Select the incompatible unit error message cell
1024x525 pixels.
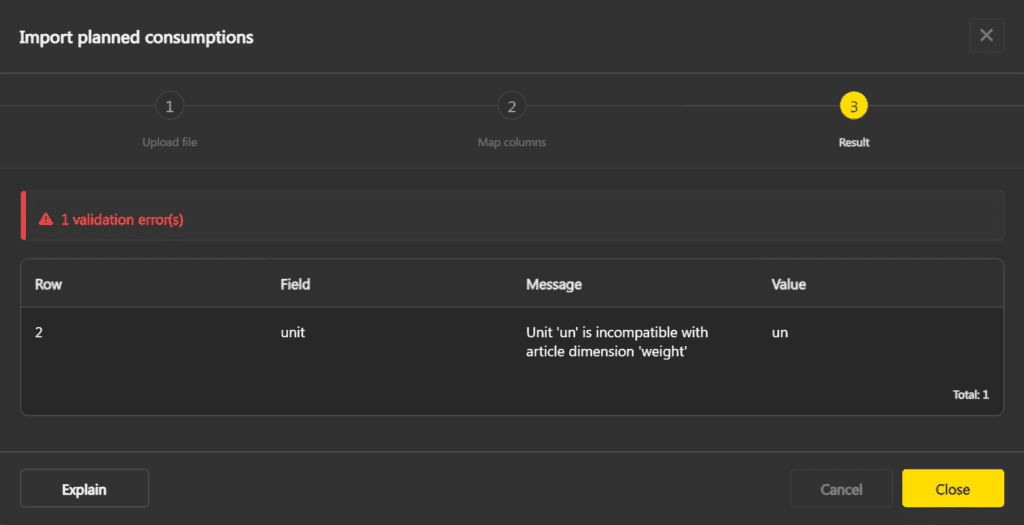pos(617,342)
